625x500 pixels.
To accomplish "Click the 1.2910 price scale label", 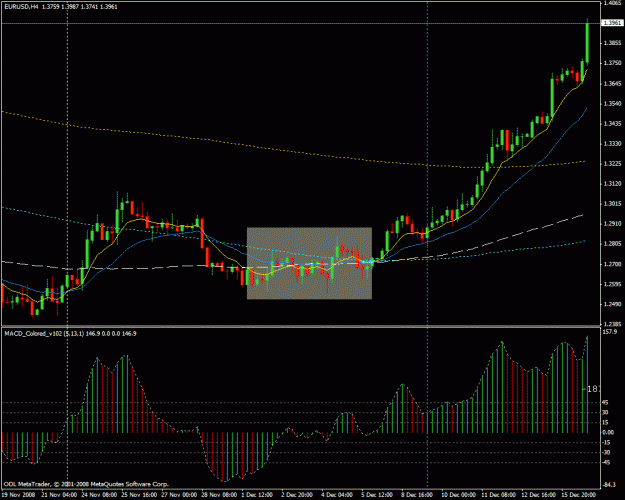I will (611, 224).
